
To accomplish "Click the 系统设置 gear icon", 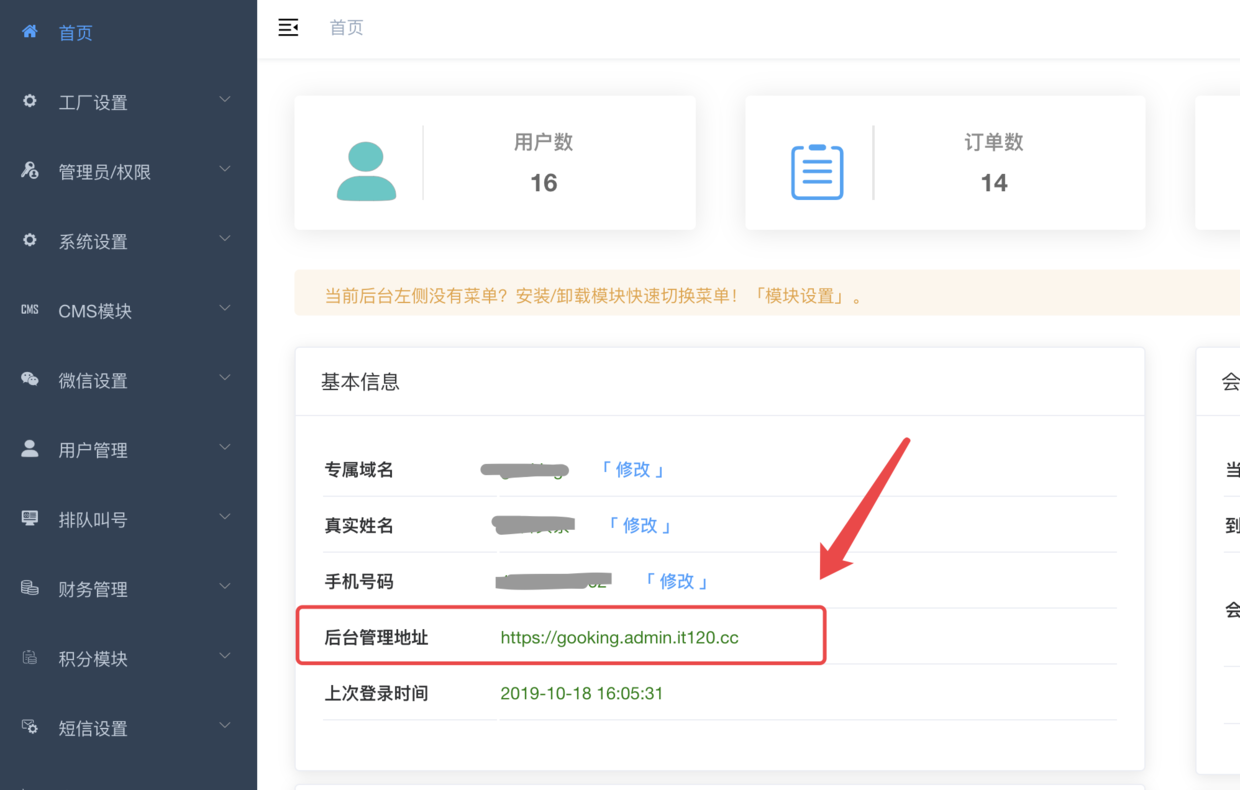I will pyautogui.click(x=30, y=240).
